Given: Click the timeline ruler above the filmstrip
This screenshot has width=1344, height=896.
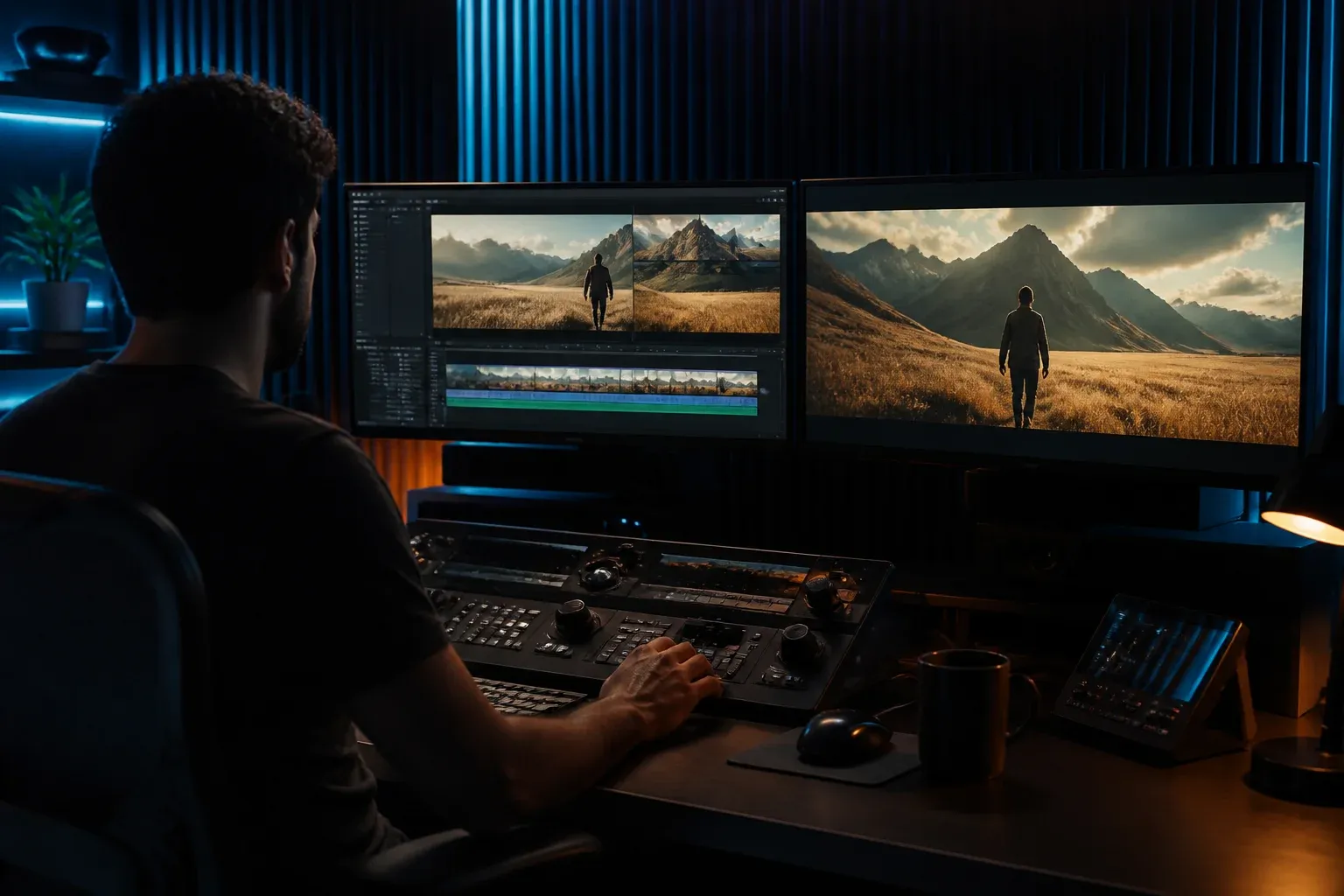Looking at the screenshot, I should point(602,352).
